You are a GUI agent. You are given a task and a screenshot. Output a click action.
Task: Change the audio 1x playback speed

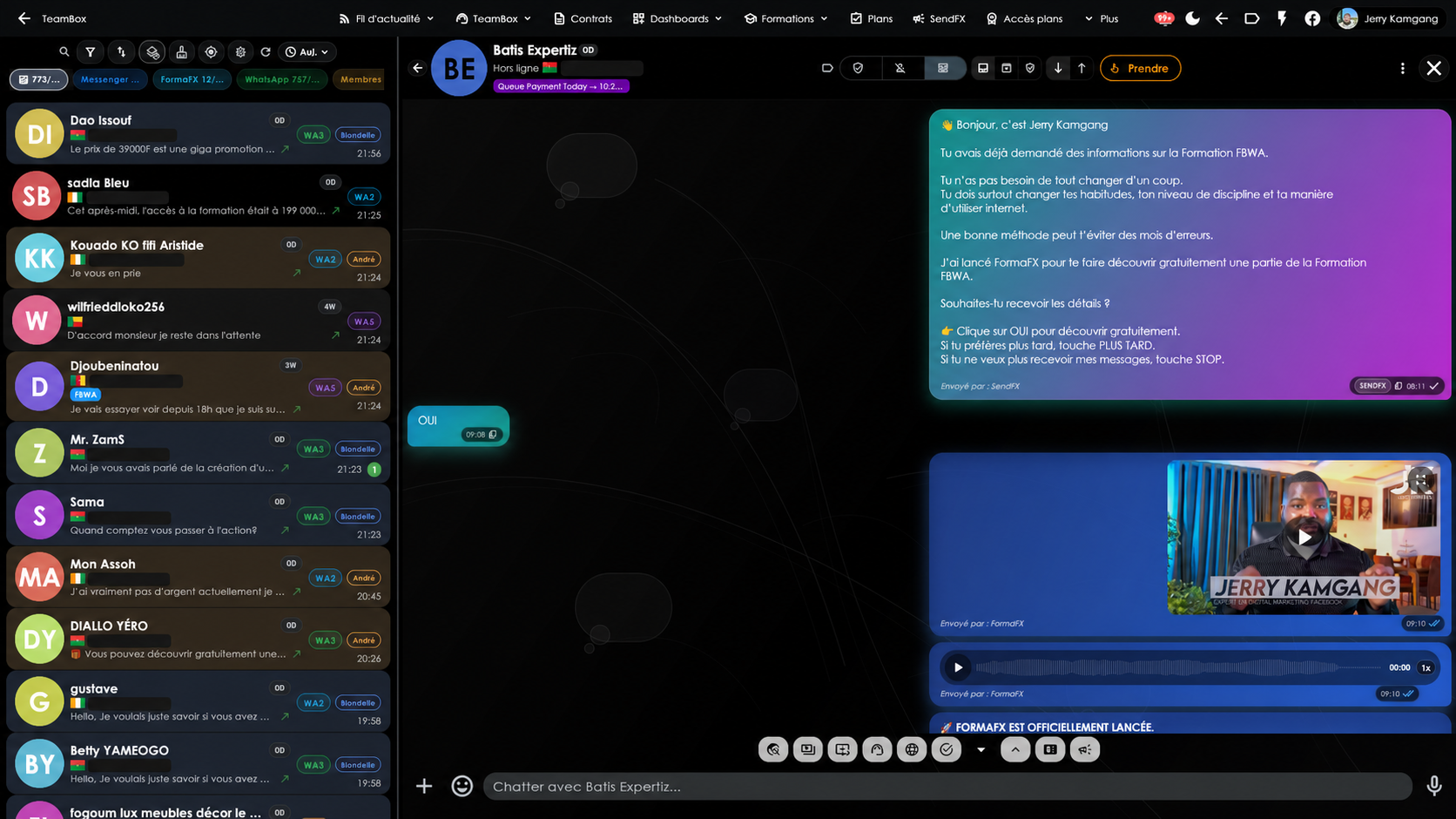click(1426, 667)
